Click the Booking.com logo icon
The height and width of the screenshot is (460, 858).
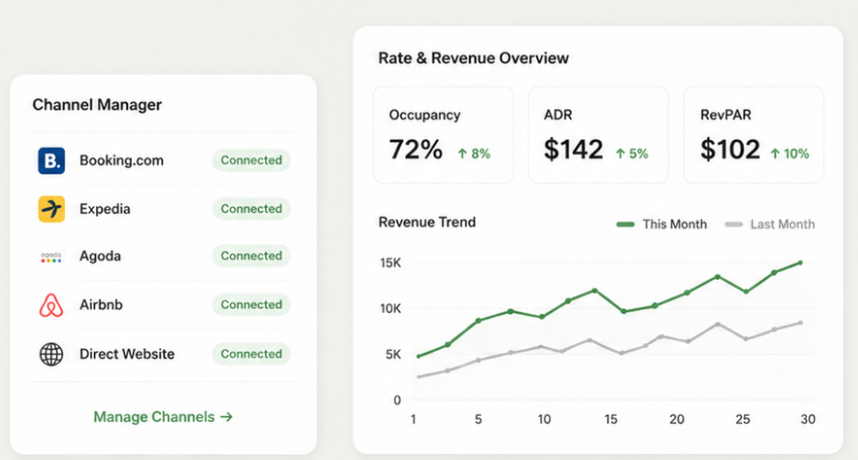coord(51,161)
